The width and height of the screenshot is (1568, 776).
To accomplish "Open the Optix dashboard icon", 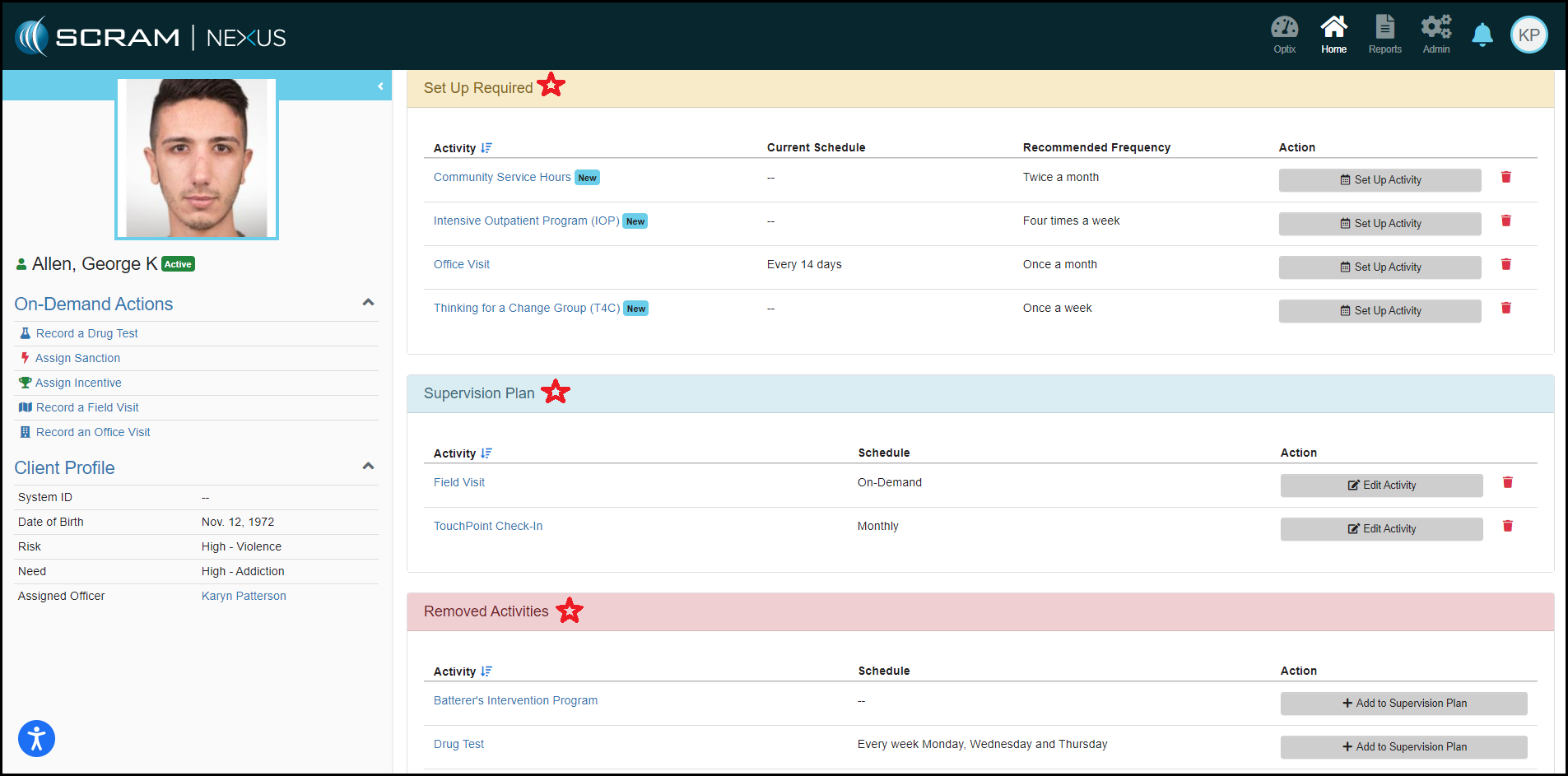I will pos(1284,35).
